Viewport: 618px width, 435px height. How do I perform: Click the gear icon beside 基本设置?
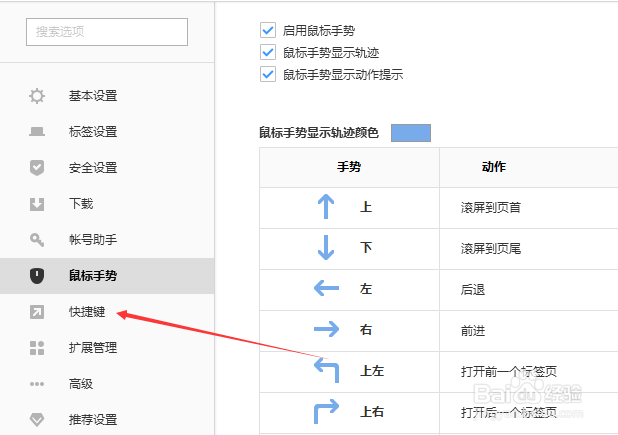[37, 96]
